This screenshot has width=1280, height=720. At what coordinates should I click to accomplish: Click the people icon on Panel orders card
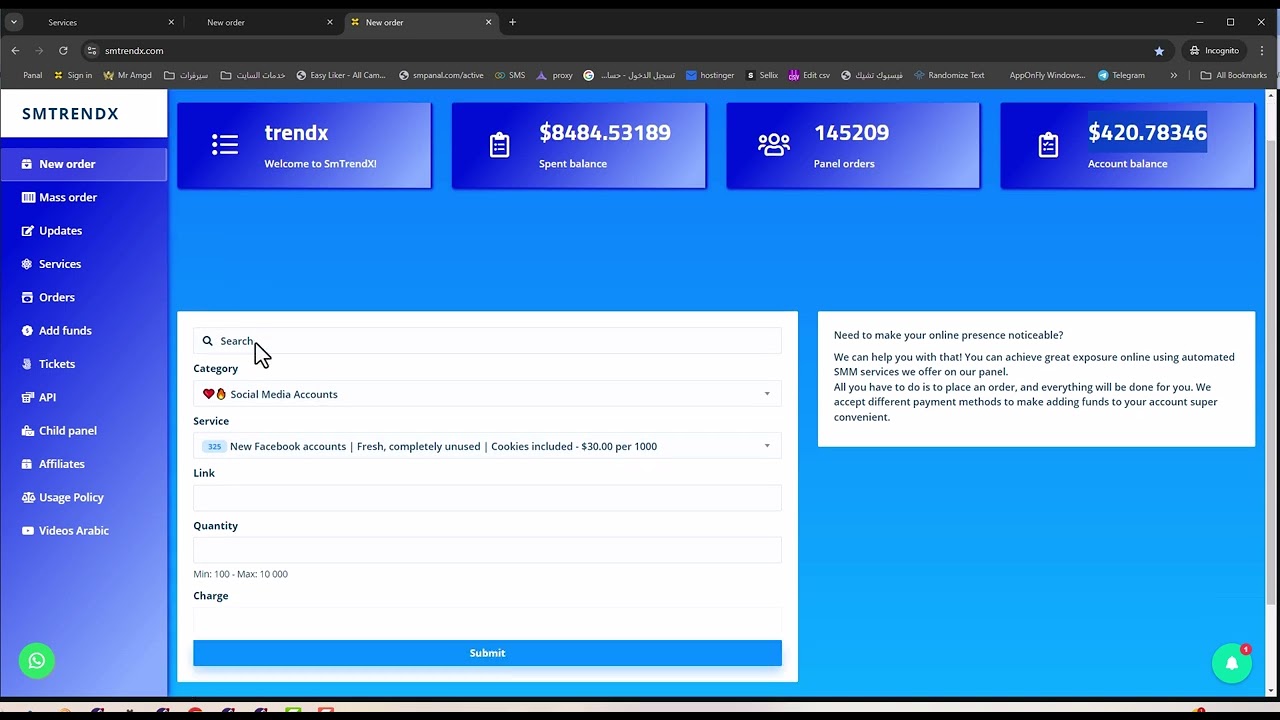tap(774, 145)
